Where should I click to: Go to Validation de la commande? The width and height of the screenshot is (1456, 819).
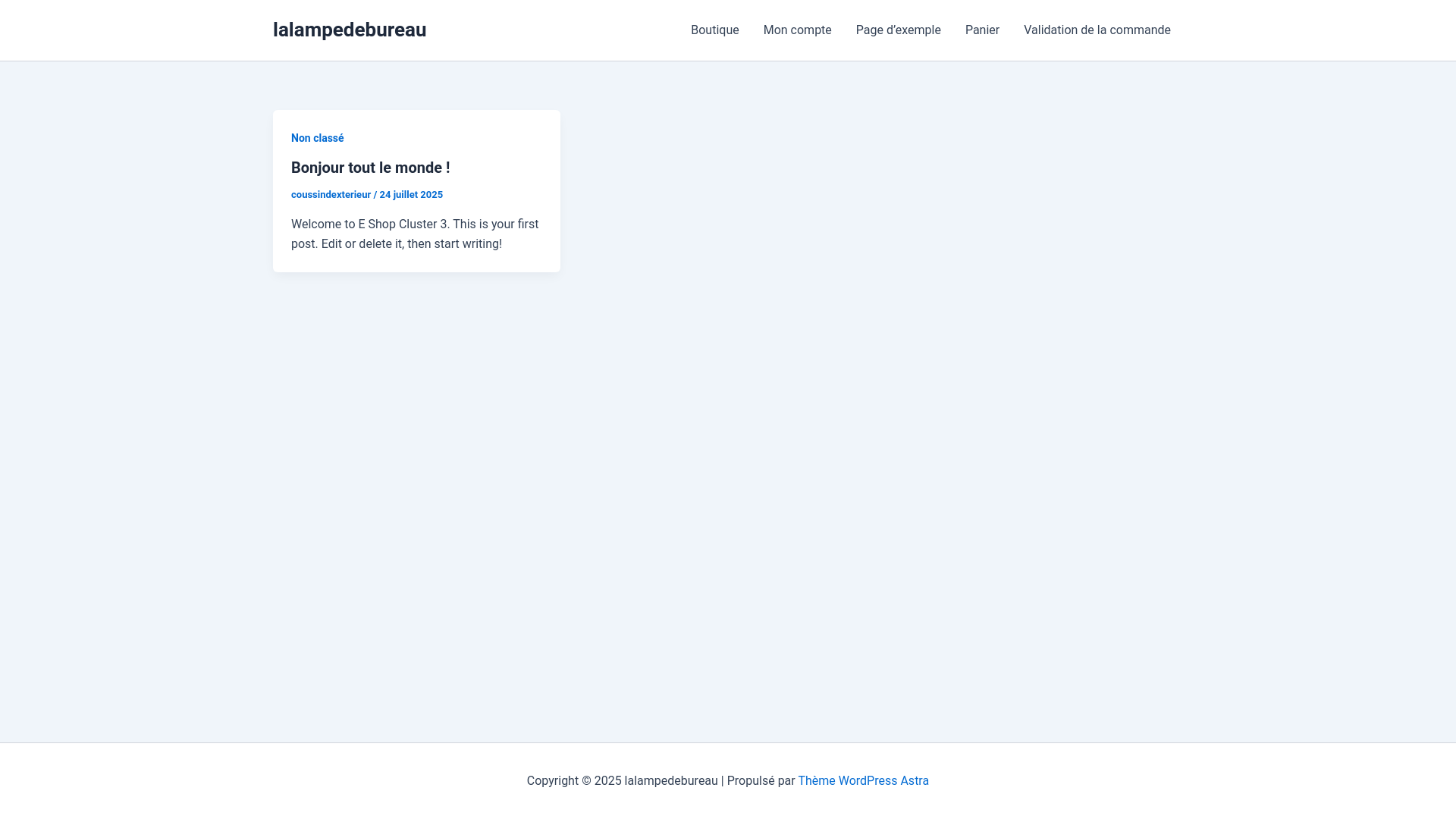tap(1097, 30)
